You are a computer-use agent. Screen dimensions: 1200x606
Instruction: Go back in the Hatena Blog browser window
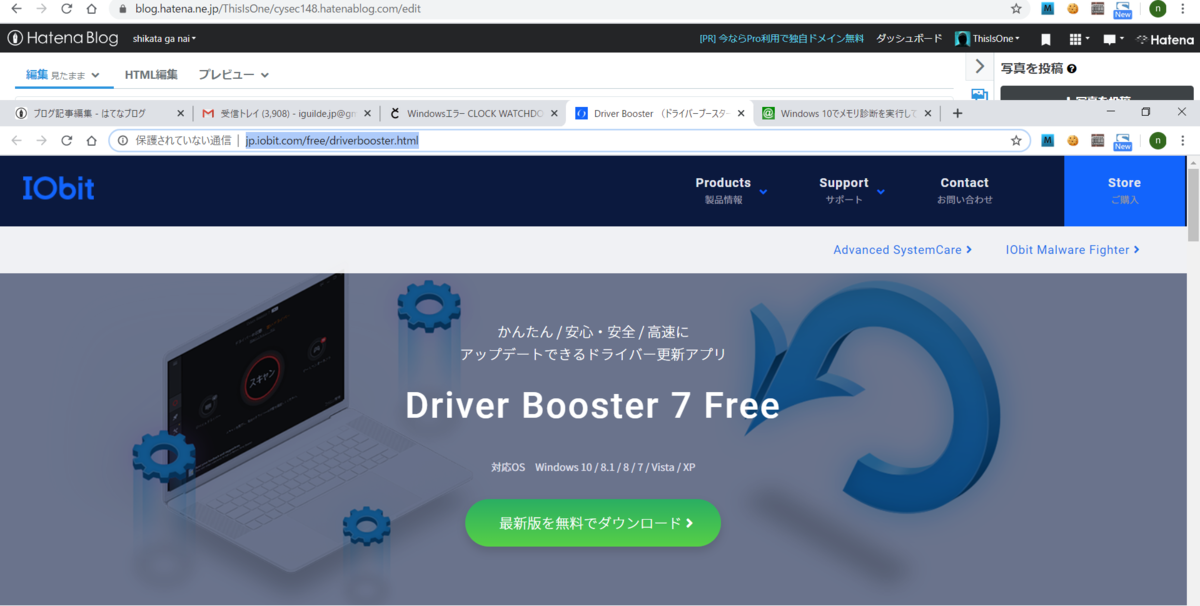[x=15, y=8]
